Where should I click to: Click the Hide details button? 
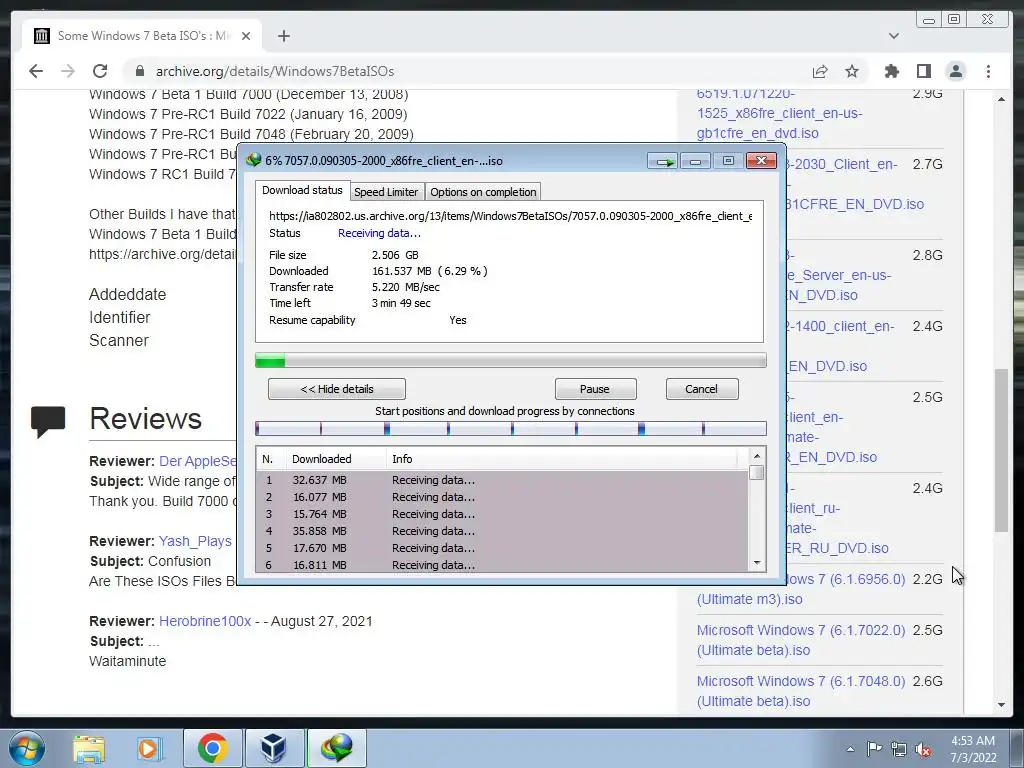[x=337, y=389]
